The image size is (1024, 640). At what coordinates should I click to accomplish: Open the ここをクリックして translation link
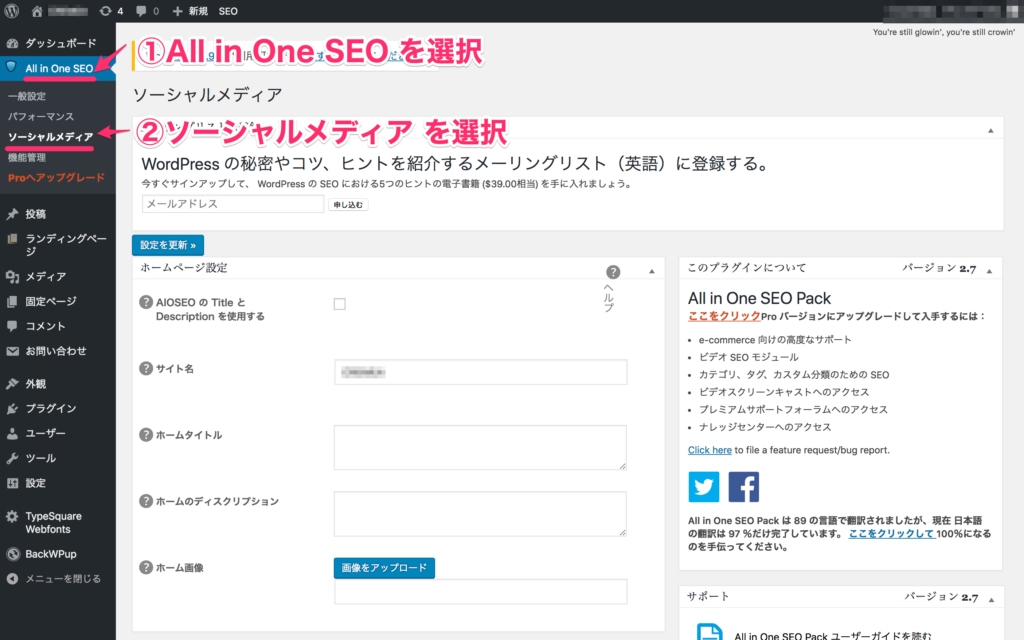(892, 534)
